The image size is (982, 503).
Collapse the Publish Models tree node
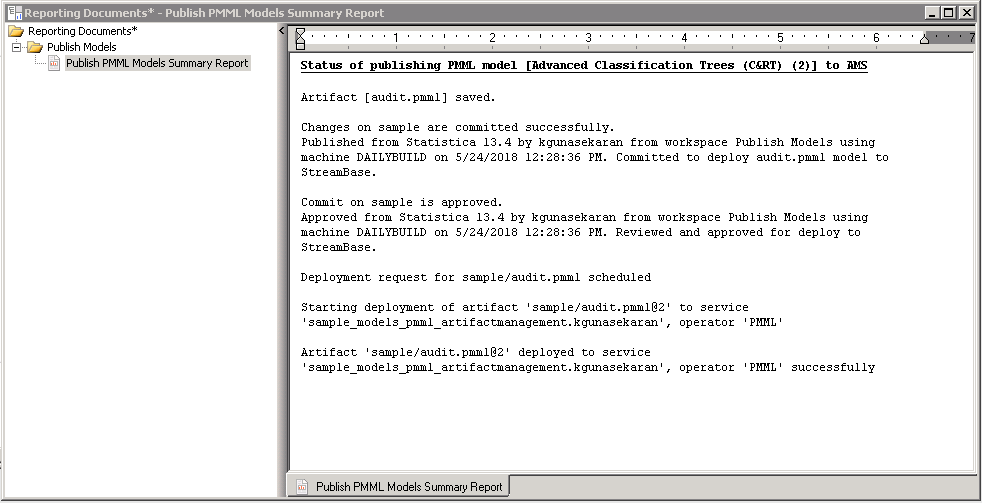(16, 47)
